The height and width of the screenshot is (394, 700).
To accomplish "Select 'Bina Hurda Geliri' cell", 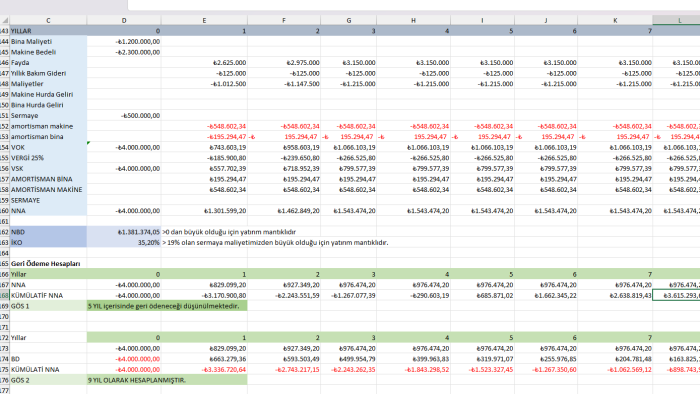I will (48, 105).
